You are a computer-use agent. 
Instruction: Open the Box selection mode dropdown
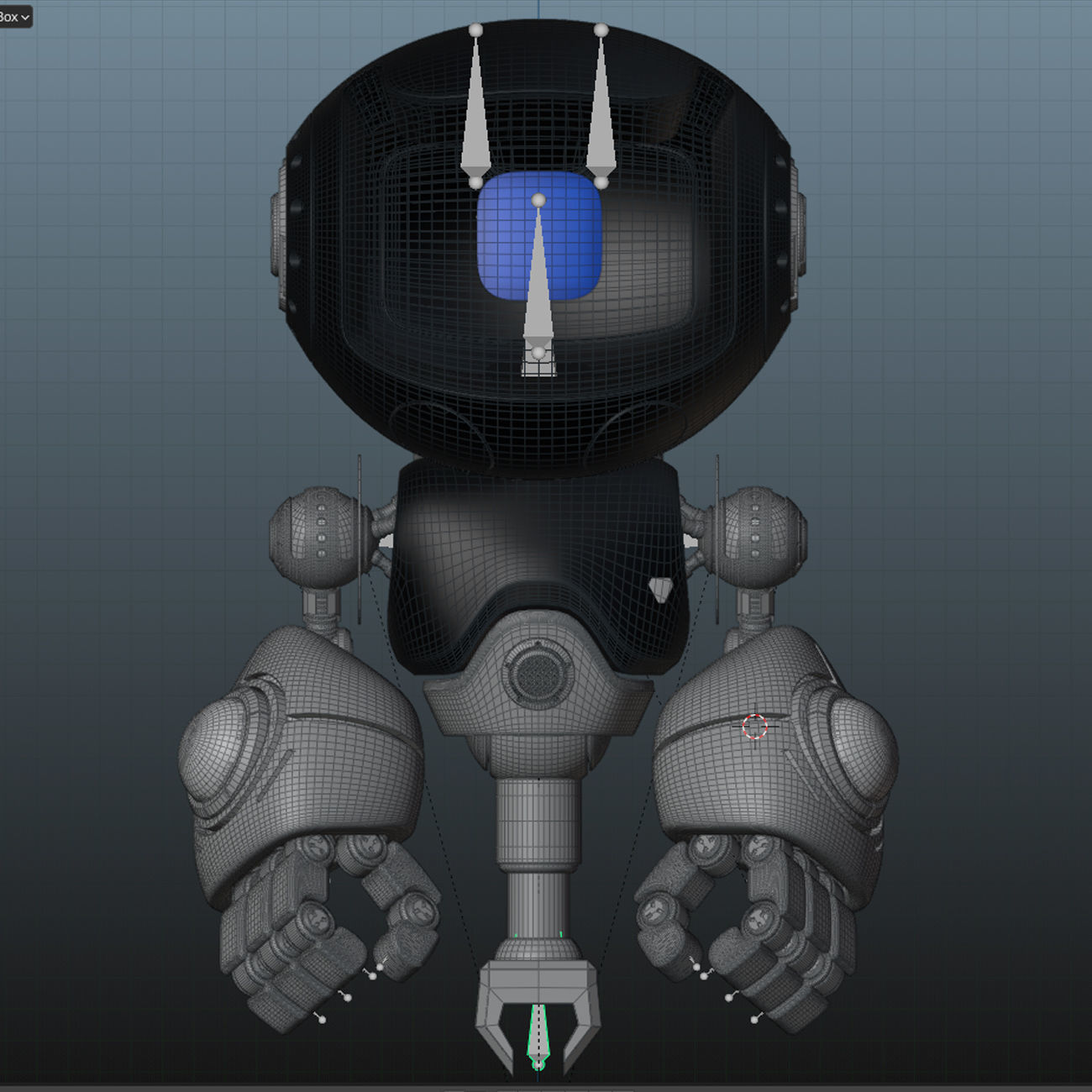14,16
